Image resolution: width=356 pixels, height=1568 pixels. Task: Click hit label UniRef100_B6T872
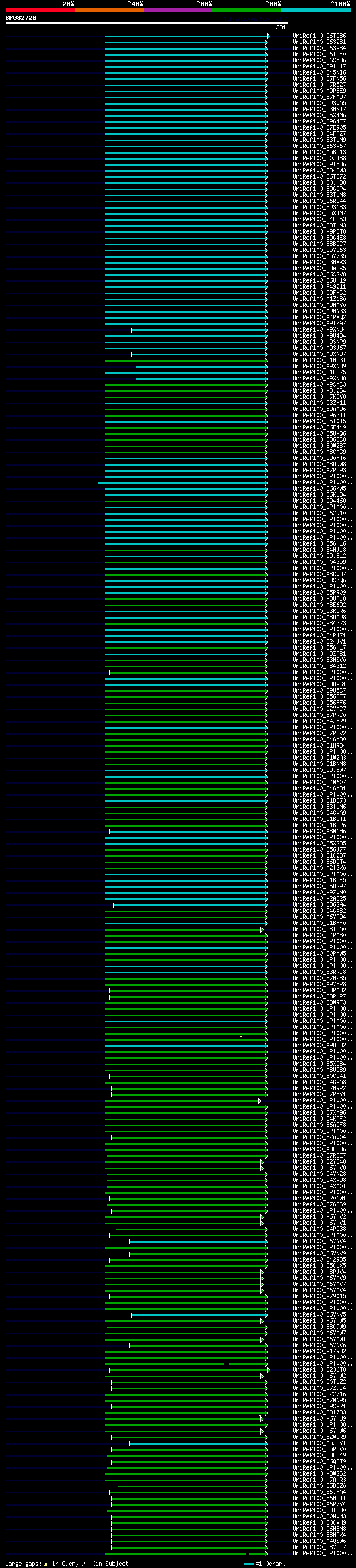click(319, 177)
